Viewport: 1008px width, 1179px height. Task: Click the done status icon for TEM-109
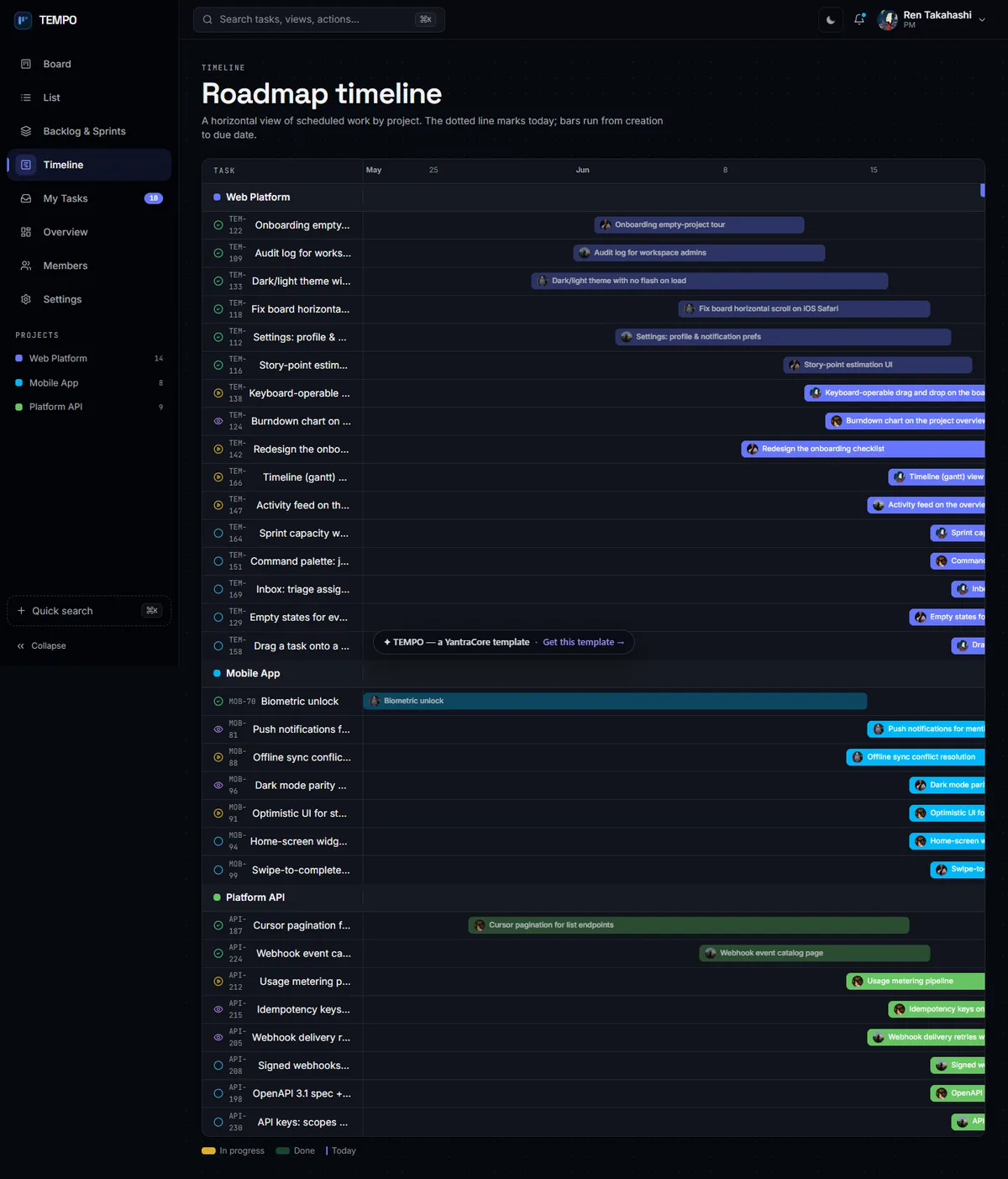tap(218, 253)
